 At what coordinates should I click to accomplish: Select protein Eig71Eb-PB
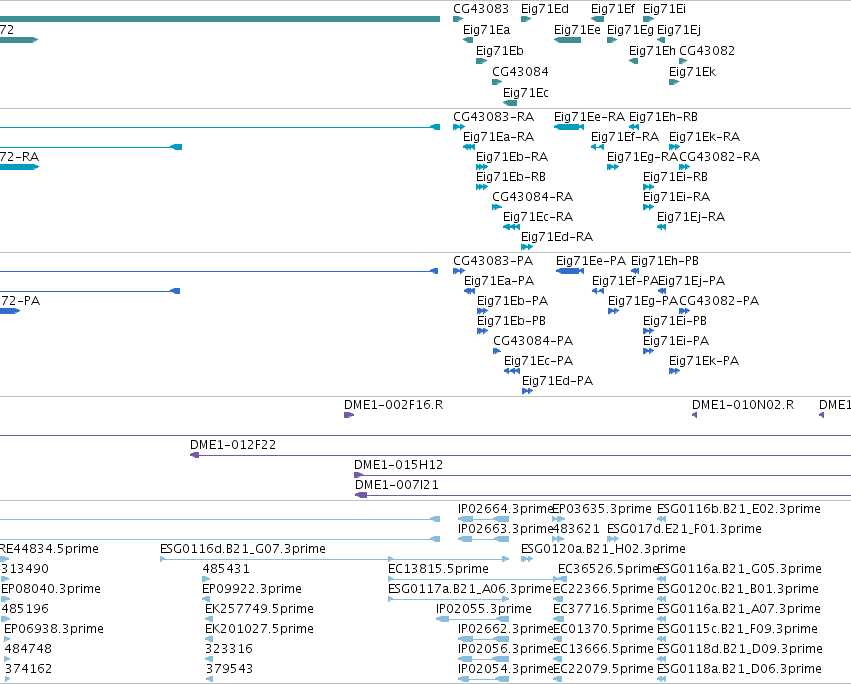pyautogui.click(x=511, y=321)
